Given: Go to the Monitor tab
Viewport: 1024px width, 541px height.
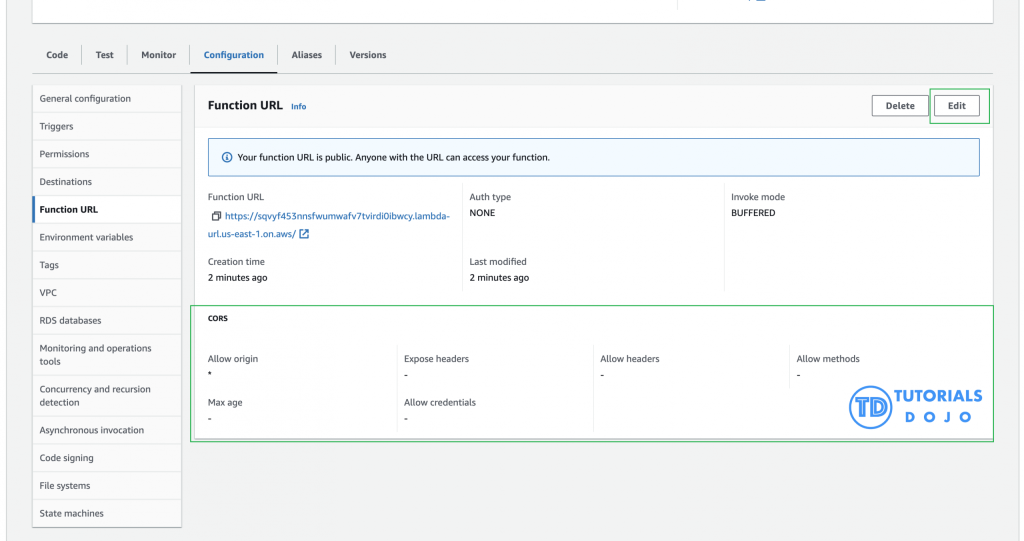Looking at the screenshot, I should 158,55.
